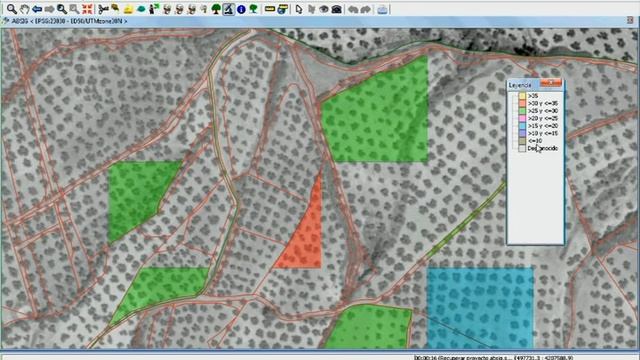Click the gray next-view arrow
The image size is (640, 360).
click(49, 9)
